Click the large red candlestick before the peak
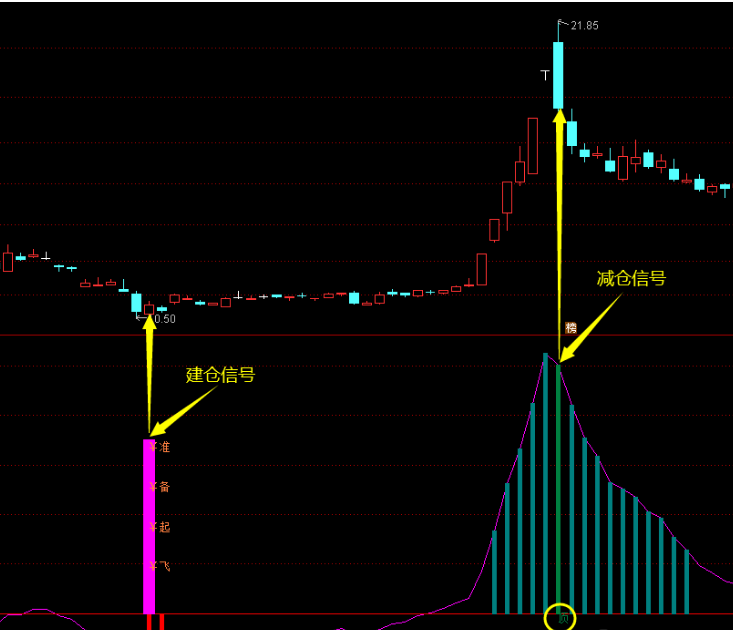This screenshot has height=630, width=733. coord(533,145)
